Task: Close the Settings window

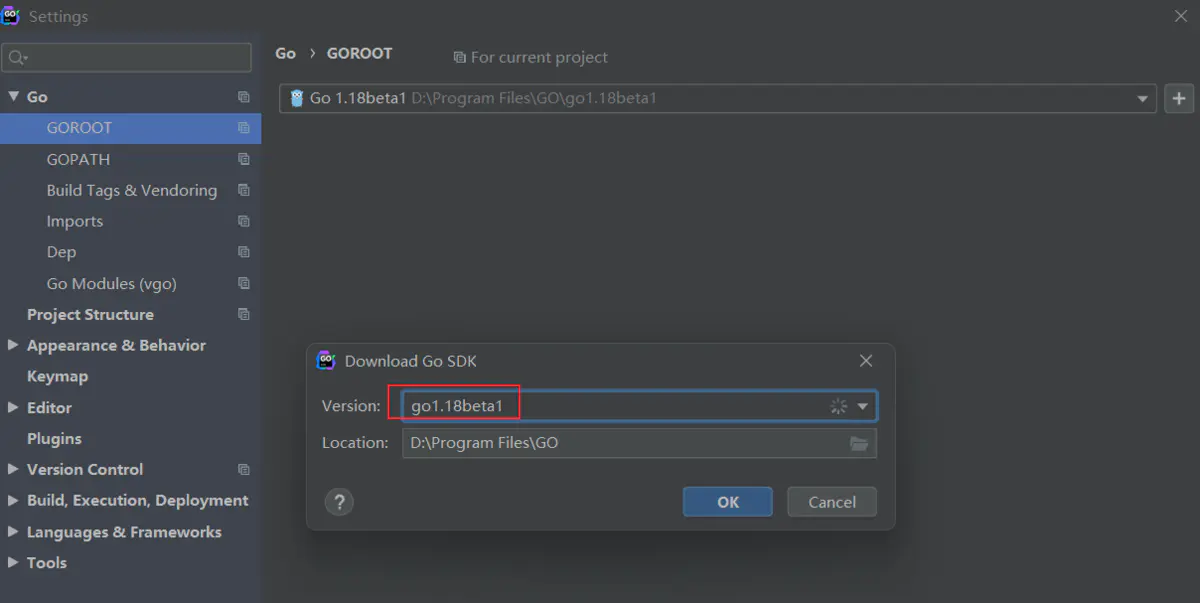Action: pyautogui.click(x=1180, y=16)
